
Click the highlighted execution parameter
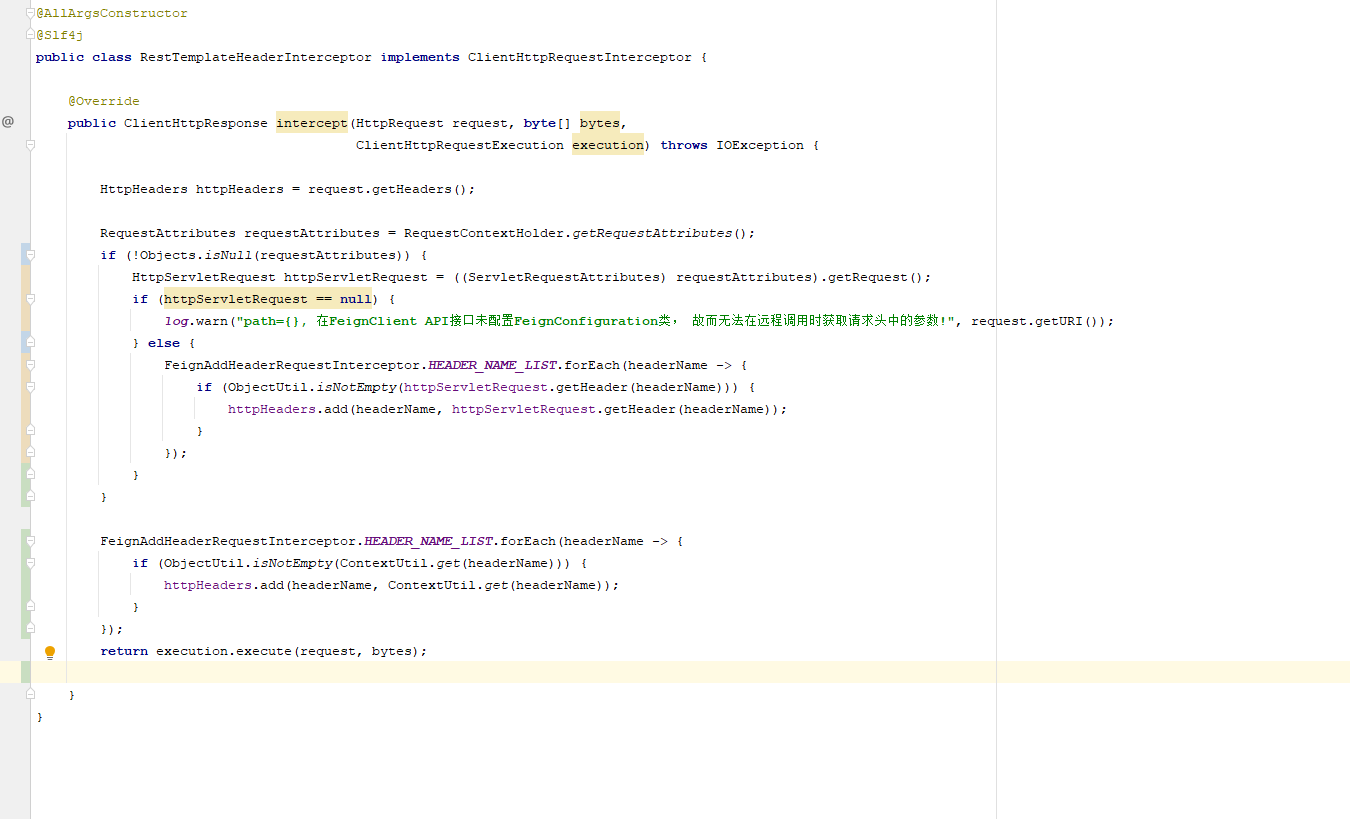click(607, 144)
